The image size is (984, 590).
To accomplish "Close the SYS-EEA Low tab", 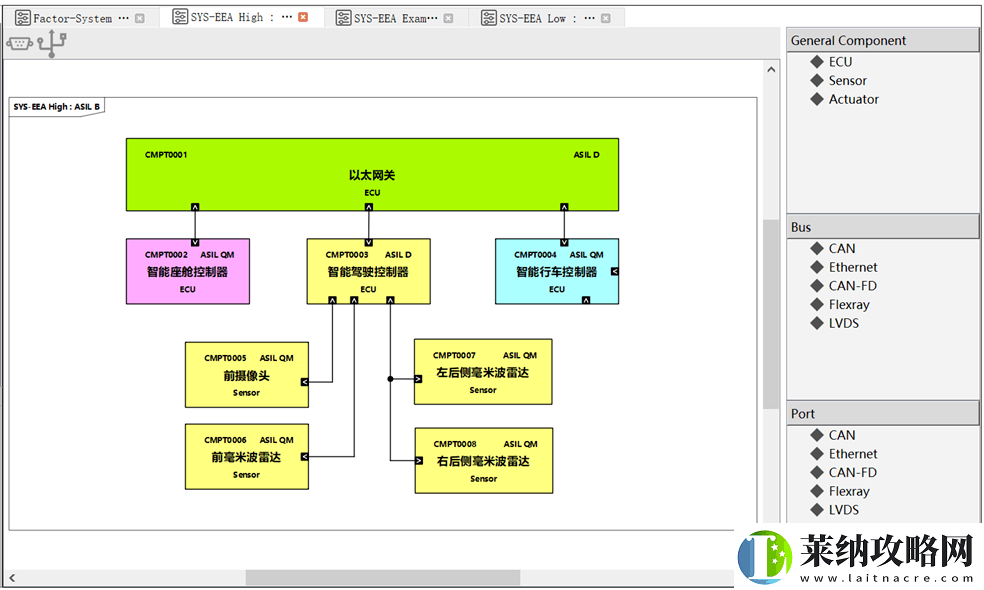I will tap(606, 18).
